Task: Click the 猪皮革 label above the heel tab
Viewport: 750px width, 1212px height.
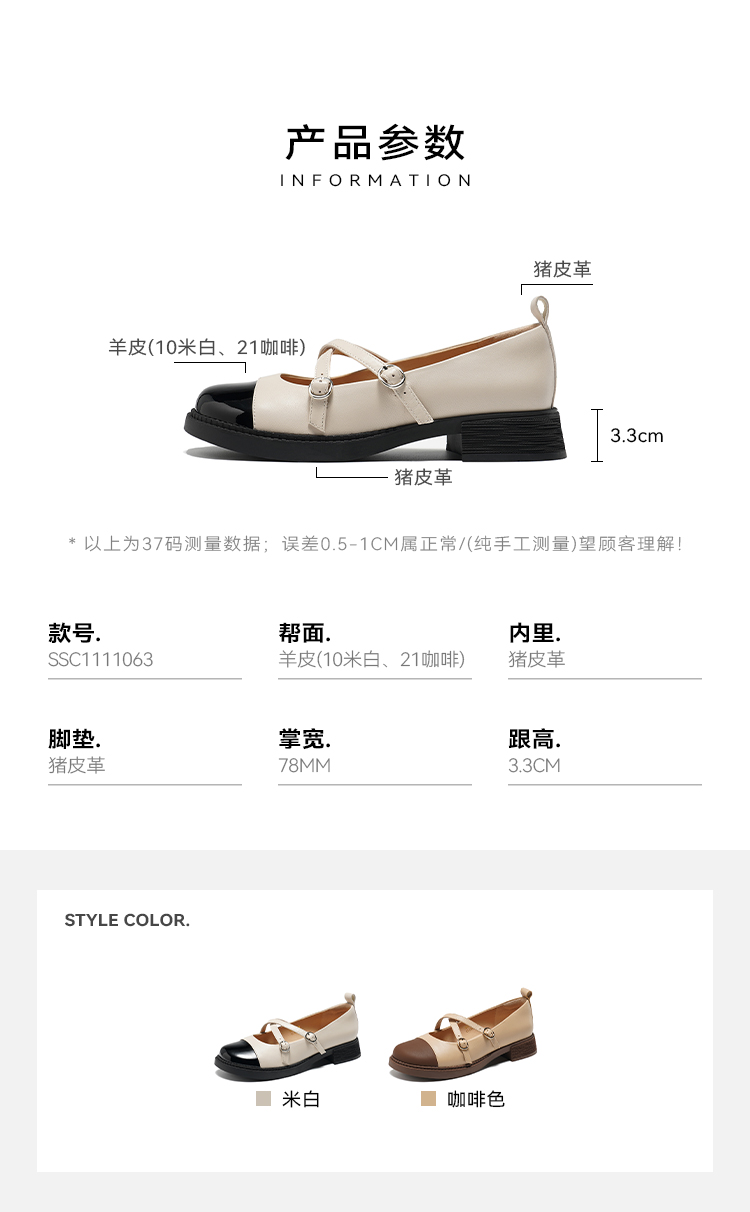Action: pos(562,269)
